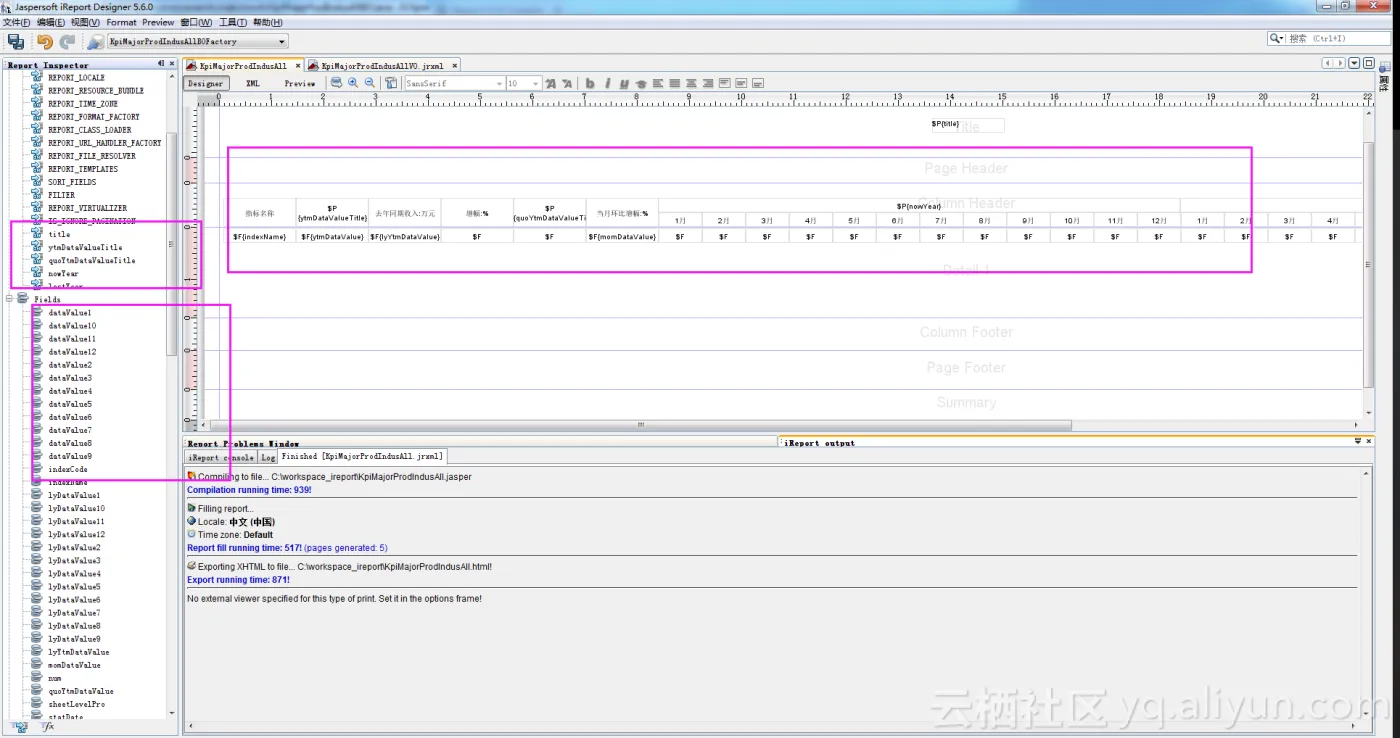
Task: Toggle strikethrough formatting
Action: click(641, 83)
